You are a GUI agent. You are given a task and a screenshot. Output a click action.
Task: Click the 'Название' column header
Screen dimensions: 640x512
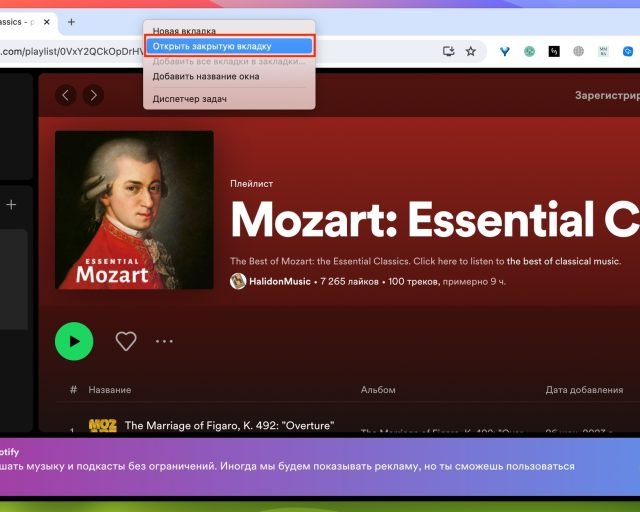tap(110, 390)
